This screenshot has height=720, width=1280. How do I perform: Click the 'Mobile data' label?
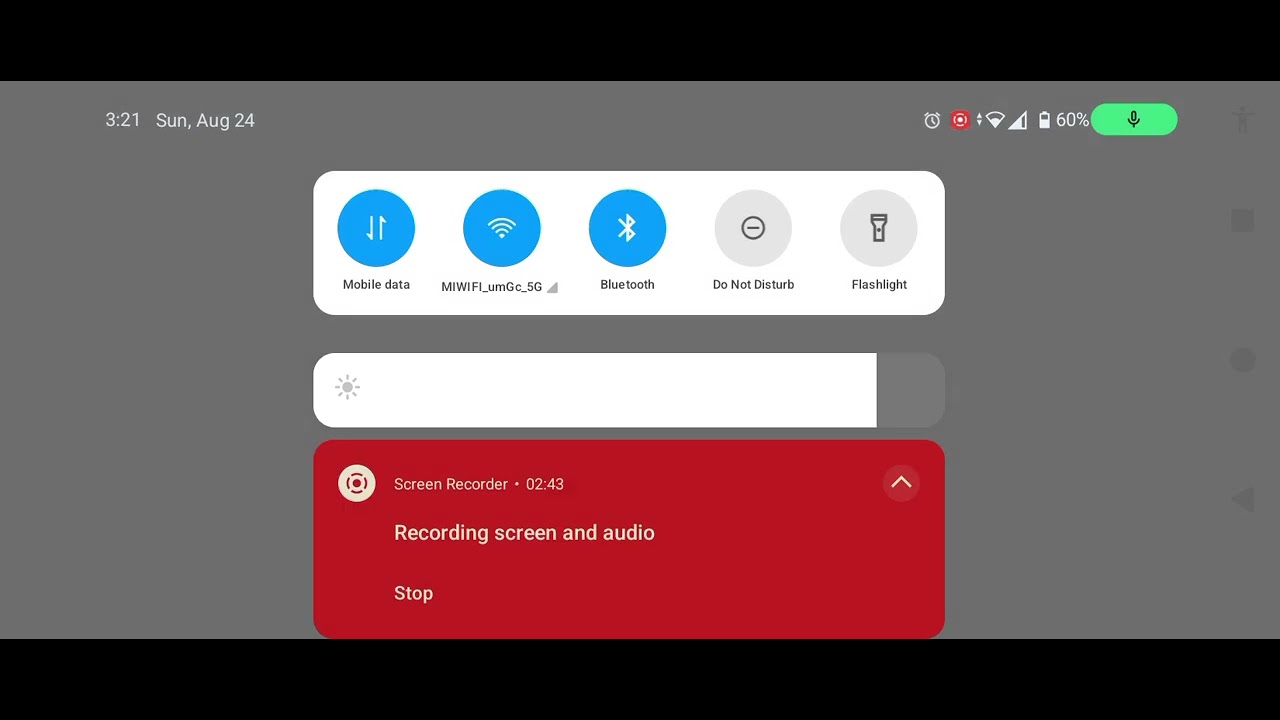pyautogui.click(x=376, y=285)
